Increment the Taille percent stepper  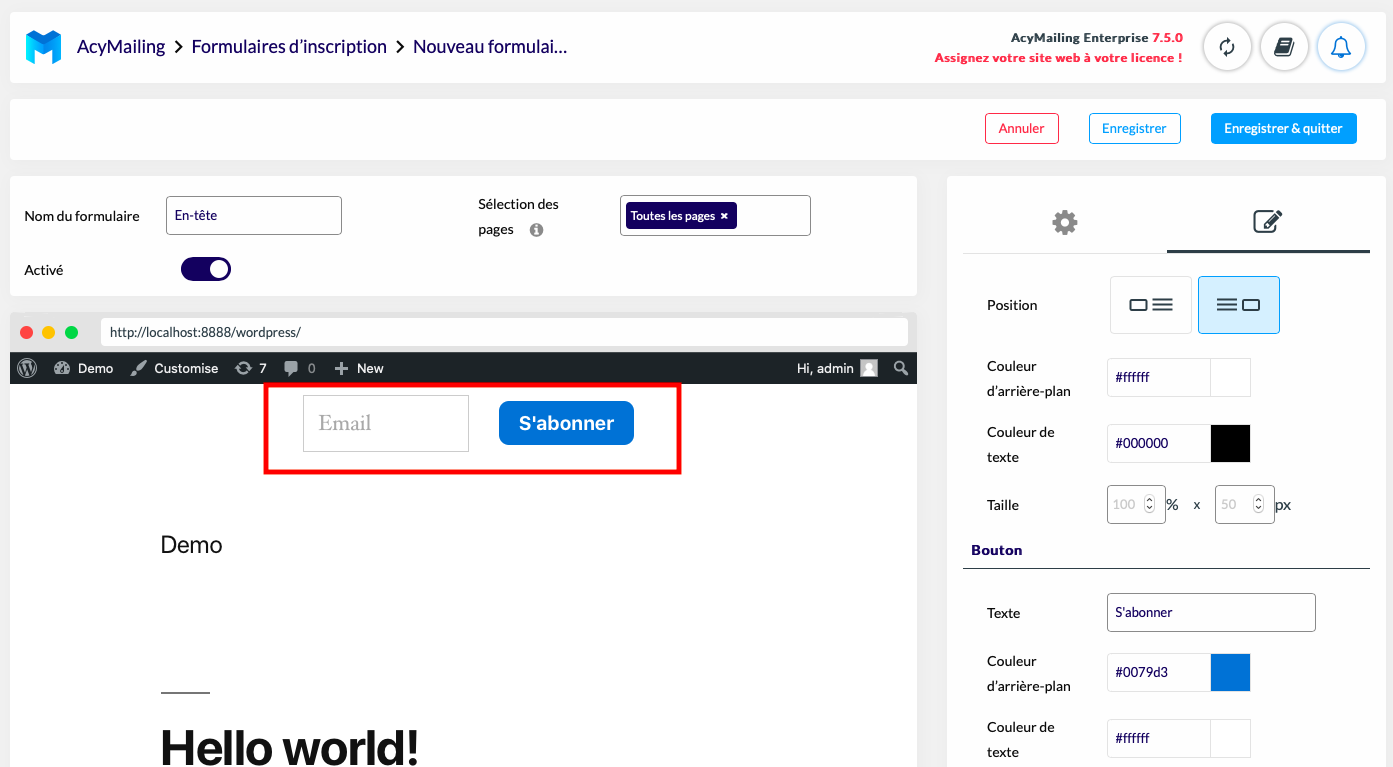click(x=1149, y=500)
